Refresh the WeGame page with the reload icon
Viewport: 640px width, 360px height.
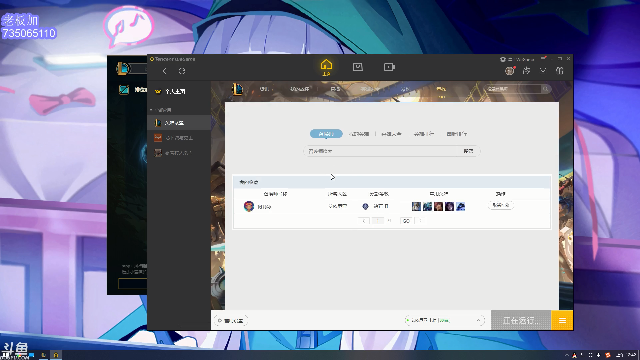[182, 71]
